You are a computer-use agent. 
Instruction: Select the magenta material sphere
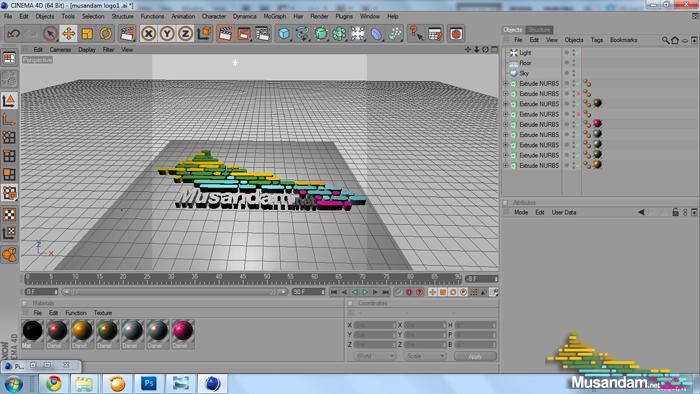coord(183,331)
